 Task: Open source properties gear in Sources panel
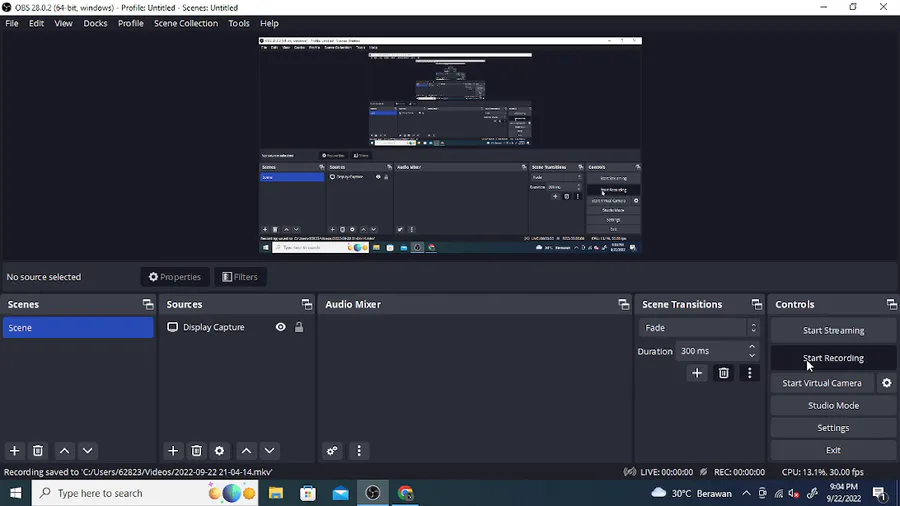[x=219, y=451]
